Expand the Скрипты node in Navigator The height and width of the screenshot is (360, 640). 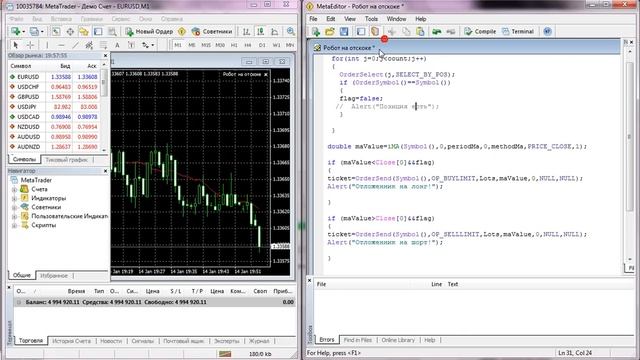[x=14, y=225]
